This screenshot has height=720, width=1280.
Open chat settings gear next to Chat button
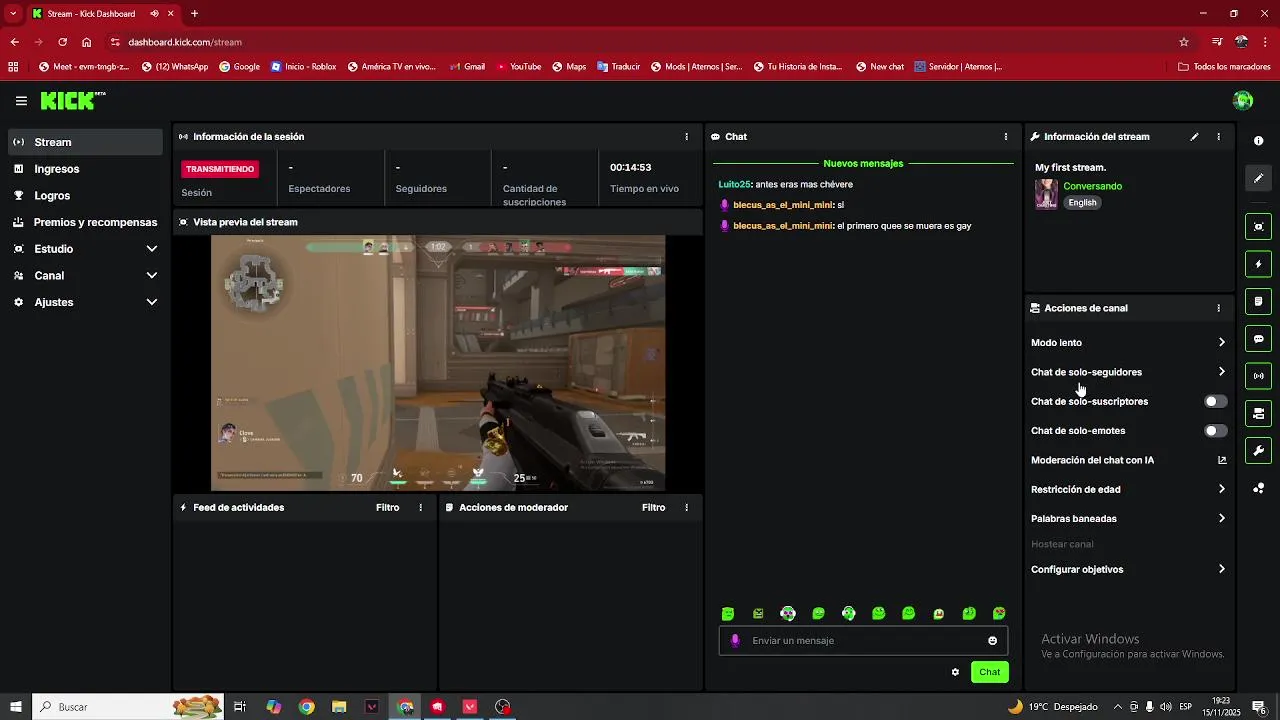pos(955,672)
